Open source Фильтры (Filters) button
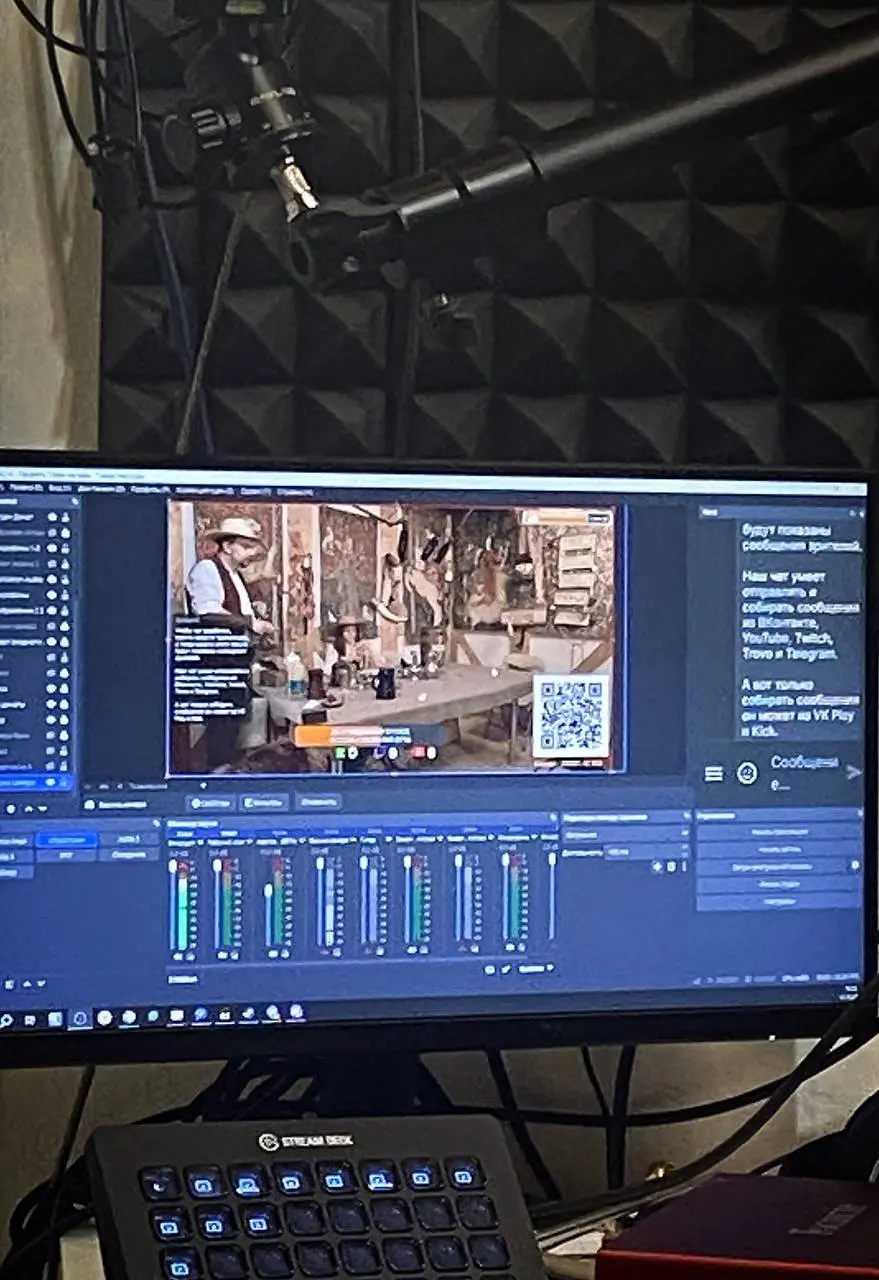 point(264,802)
